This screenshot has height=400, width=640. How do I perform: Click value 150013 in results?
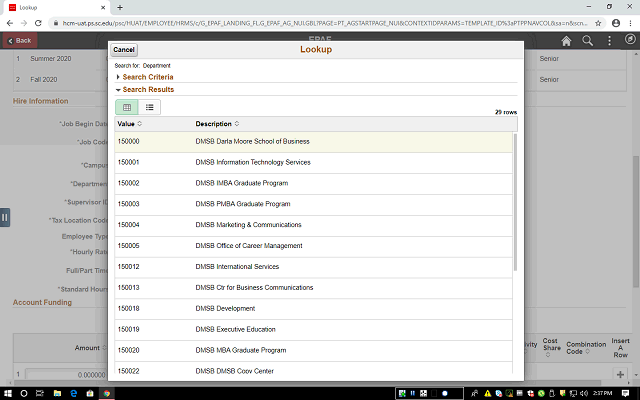pos(128,287)
